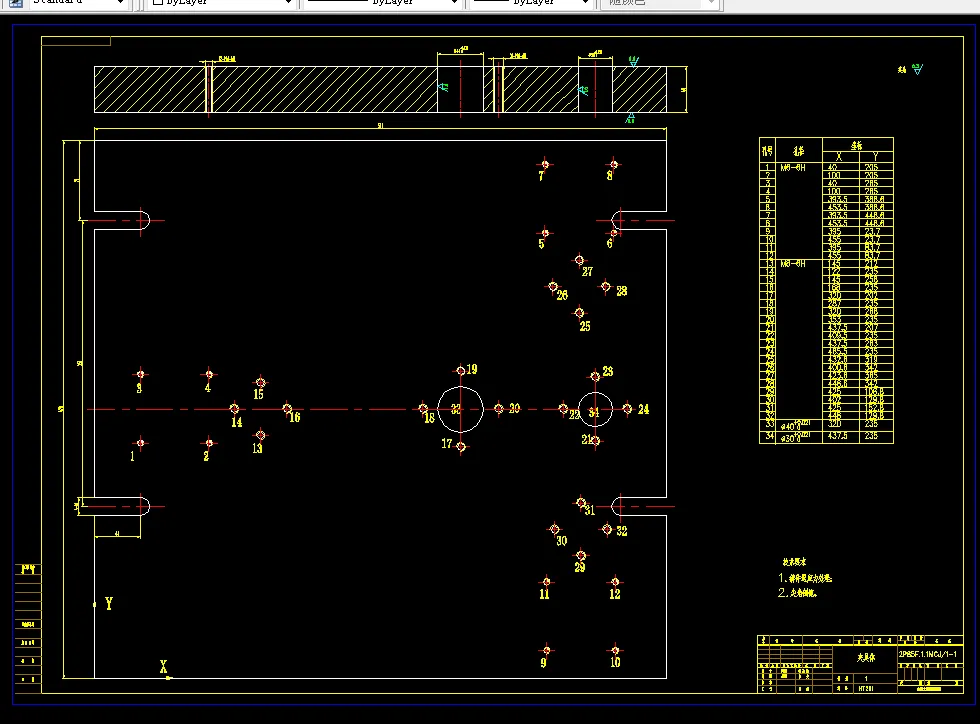Click hole marker 28 in the drawing
This screenshot has height=724, width=980.
(605, 286)
